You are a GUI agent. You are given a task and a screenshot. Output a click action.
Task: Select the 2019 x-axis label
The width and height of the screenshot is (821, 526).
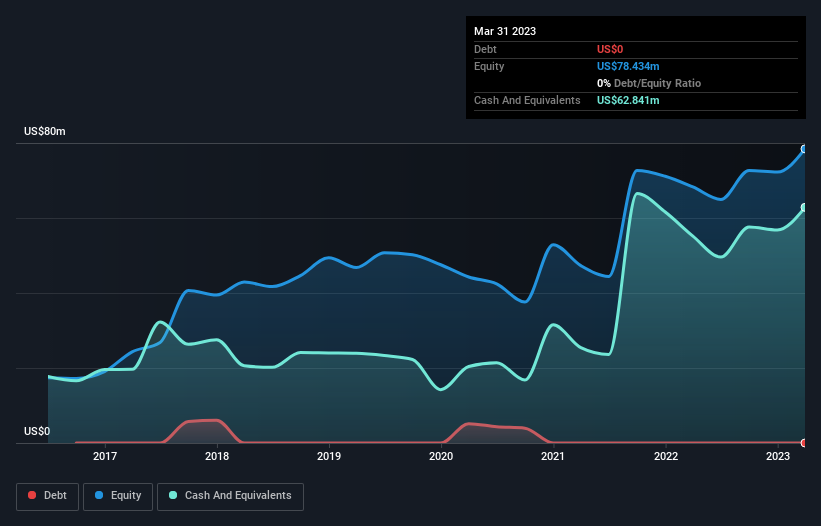pos(329,456)
